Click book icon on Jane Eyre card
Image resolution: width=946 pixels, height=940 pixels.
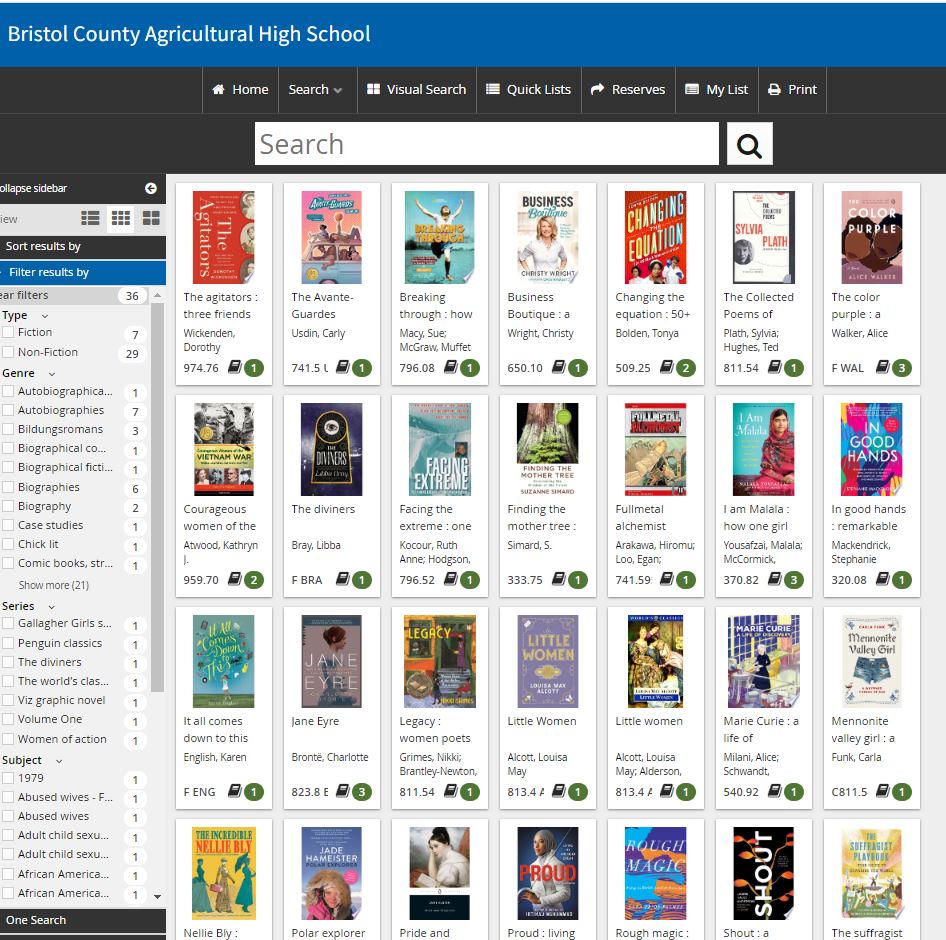click(x=343, y=790)
